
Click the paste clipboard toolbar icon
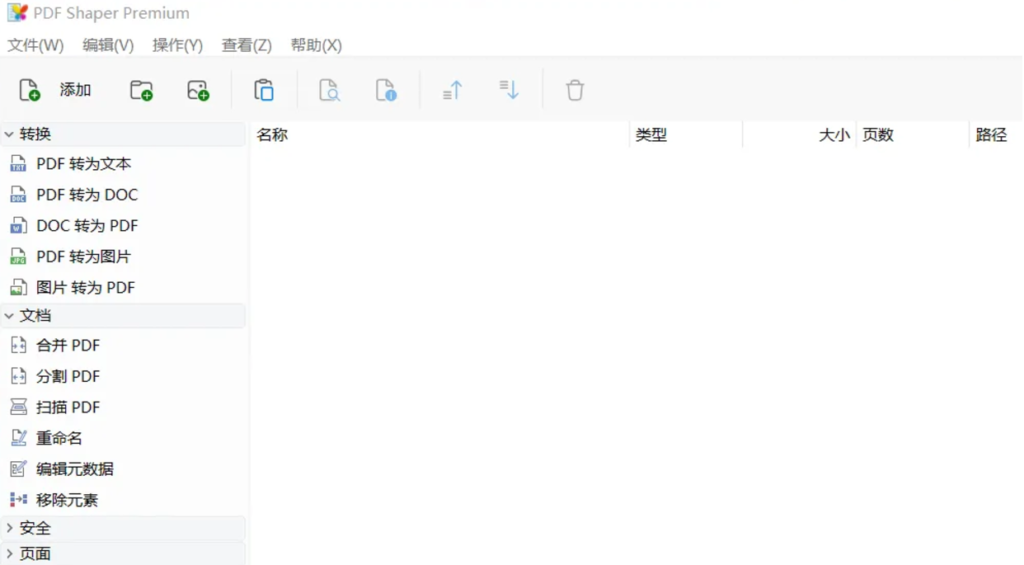click(x=264, y=90)
